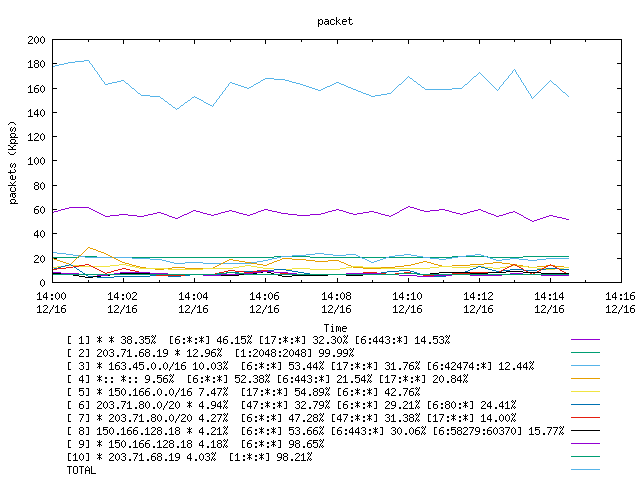Click yellow line sample for legend entry 5
The height and width of the screenshot is (480, 640).
pyautogui.click(x=585, y=392)
